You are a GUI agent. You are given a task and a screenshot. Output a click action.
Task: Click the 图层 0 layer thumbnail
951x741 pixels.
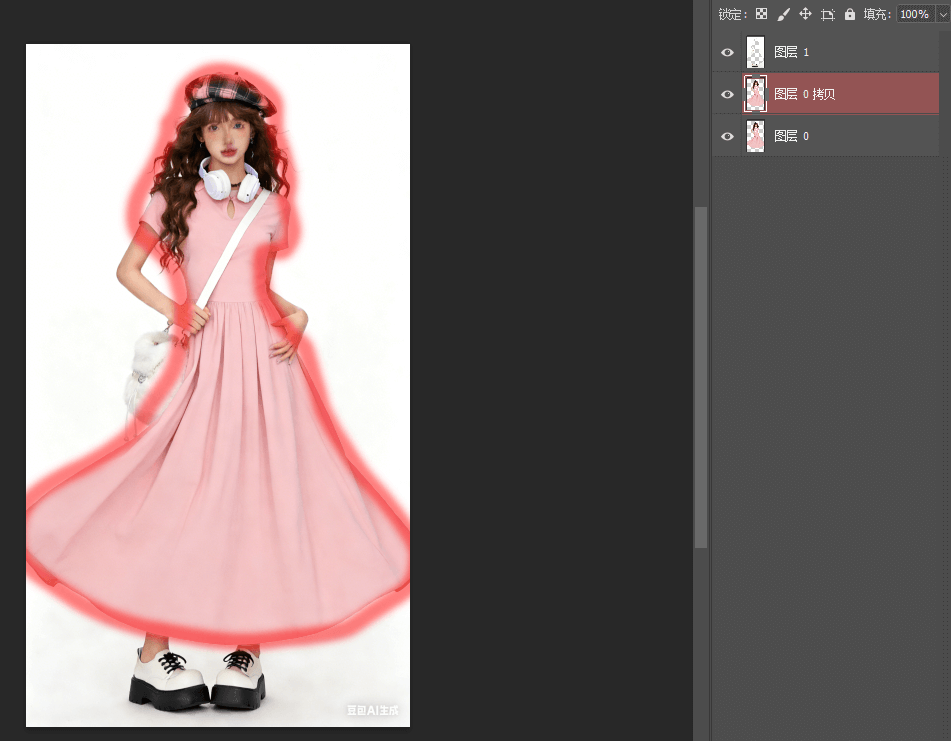pyautogui.click(x=756, y=136)
